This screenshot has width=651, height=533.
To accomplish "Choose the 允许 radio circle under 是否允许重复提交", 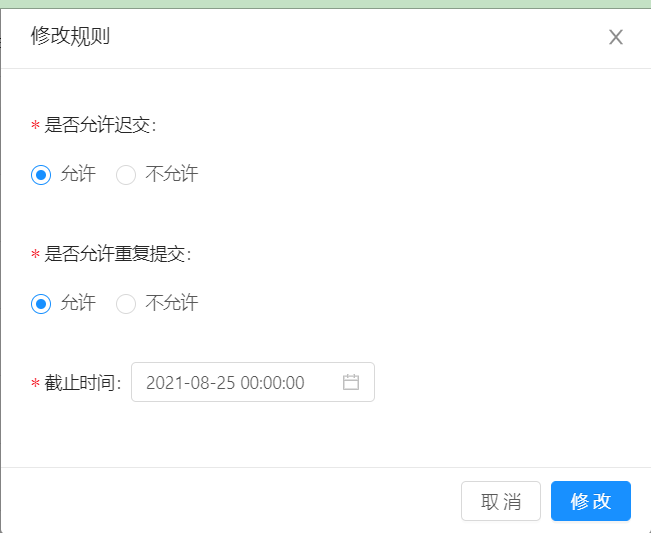I will coord(41,304).
